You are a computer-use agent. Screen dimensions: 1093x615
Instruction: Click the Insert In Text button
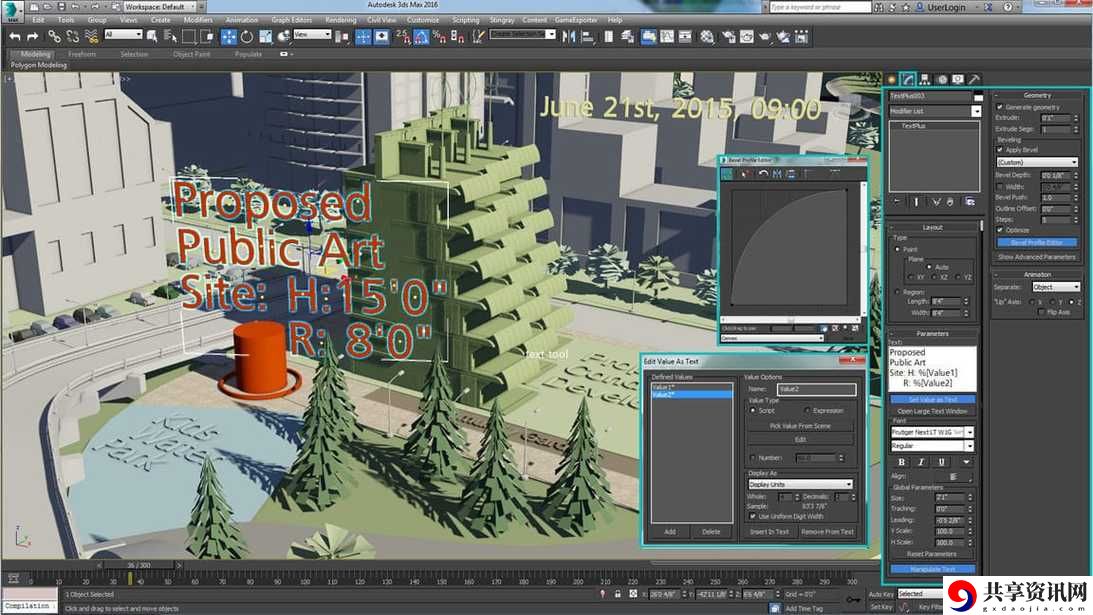(x=770, y=532)
